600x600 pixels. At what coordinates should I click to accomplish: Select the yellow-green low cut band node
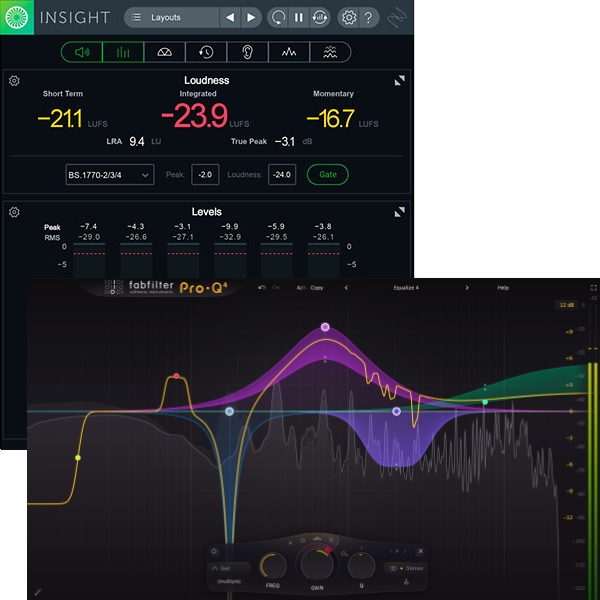click(x=78, y=458)
